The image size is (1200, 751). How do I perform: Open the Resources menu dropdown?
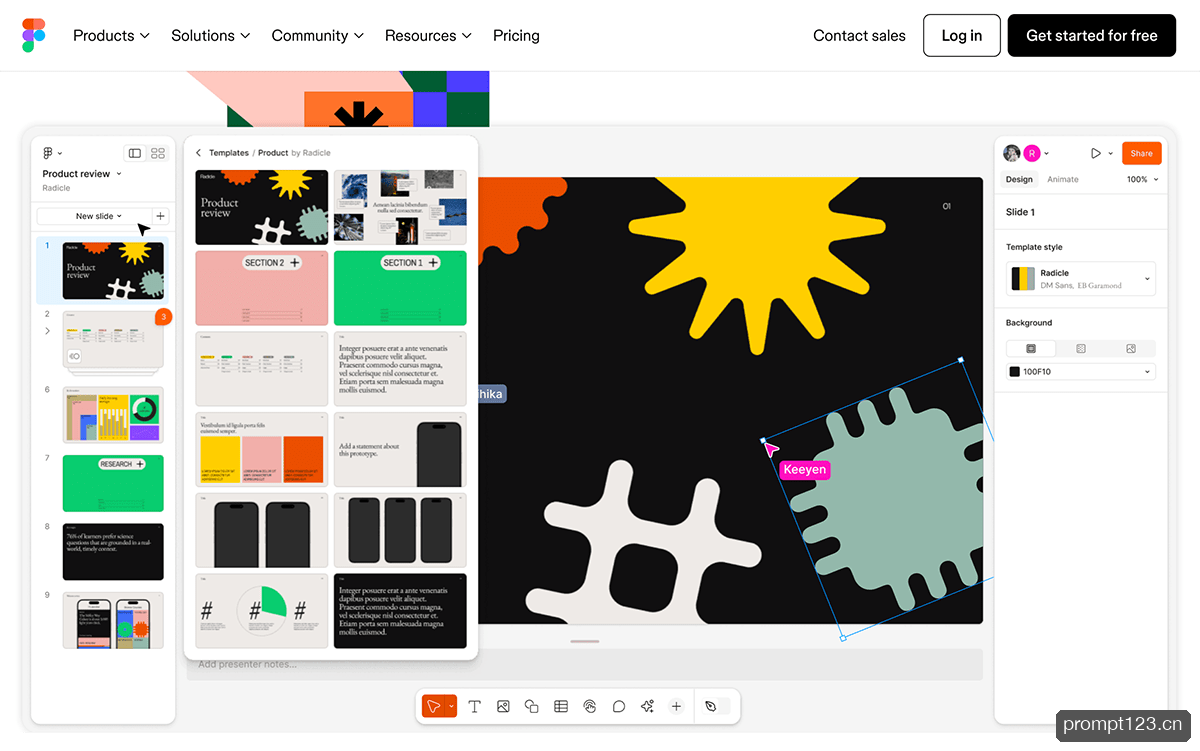coord(428,35)
